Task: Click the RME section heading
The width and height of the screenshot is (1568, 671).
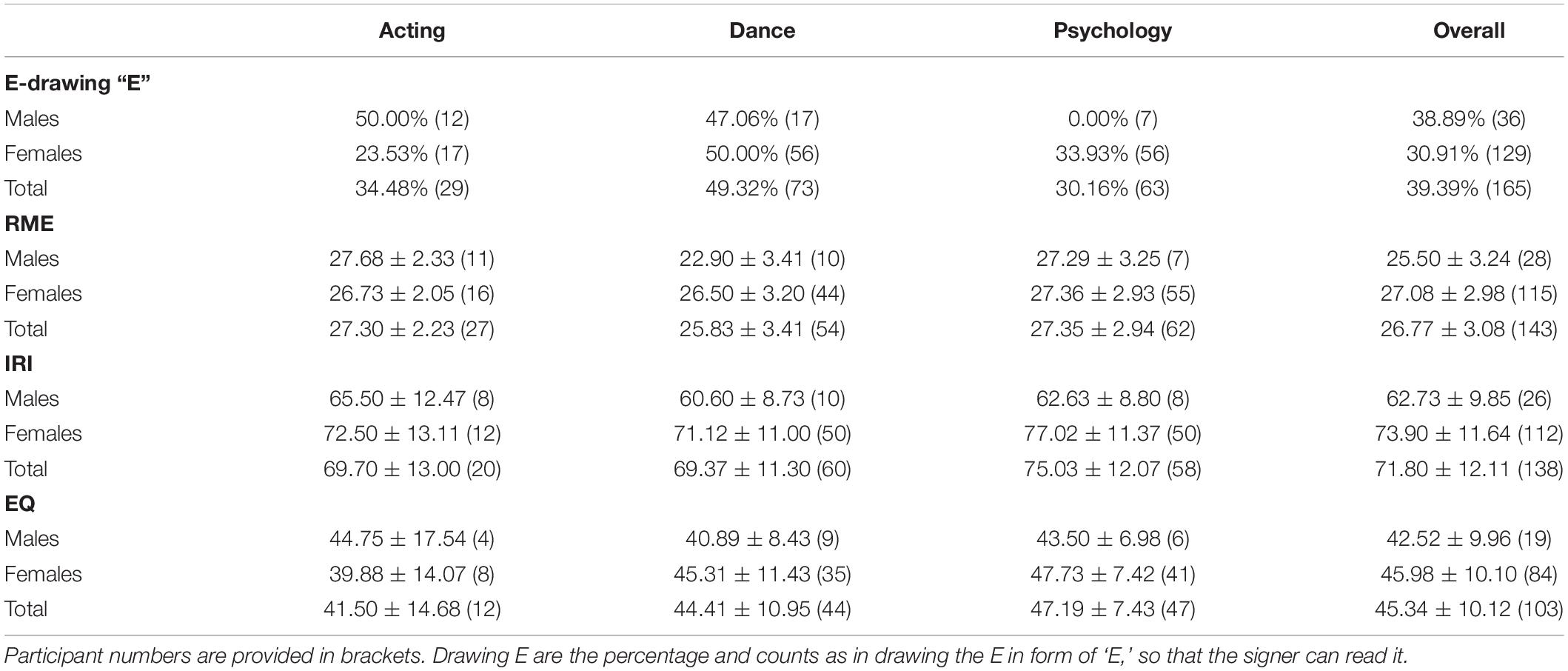Action: [x=29, y=223]
